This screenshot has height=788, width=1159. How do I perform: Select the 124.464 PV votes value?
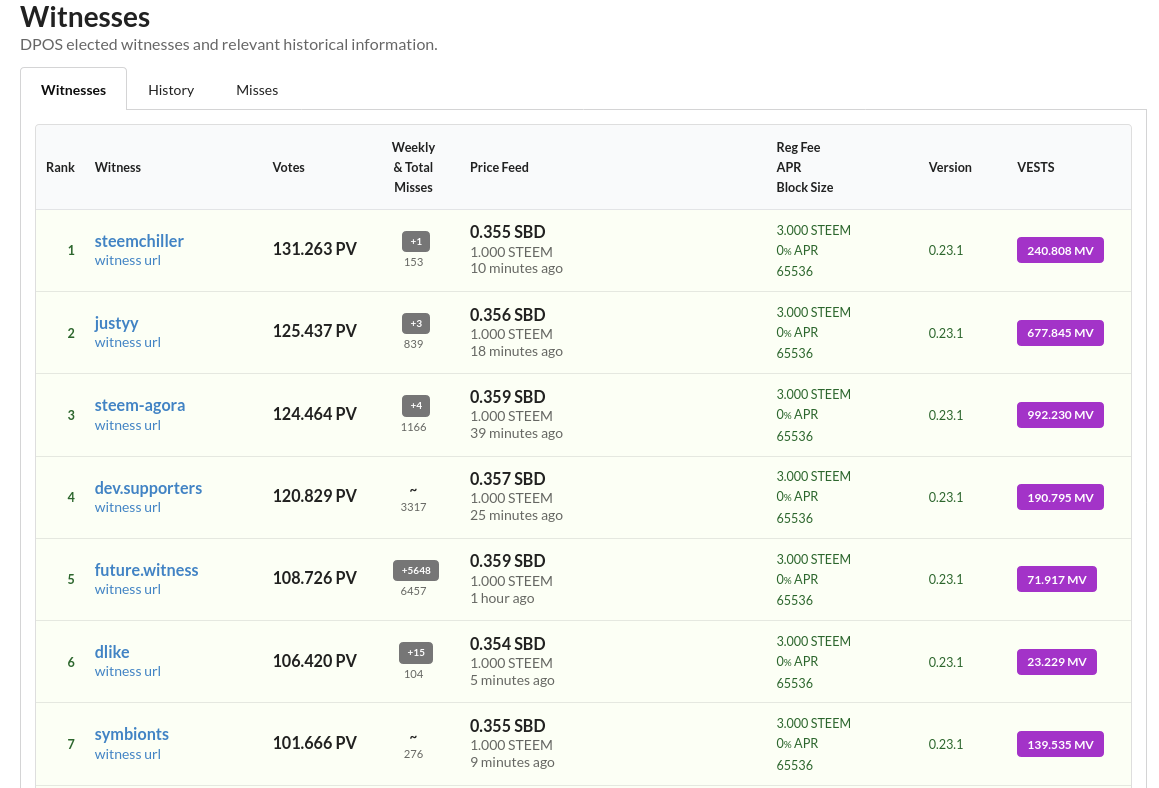pos(314,414)
